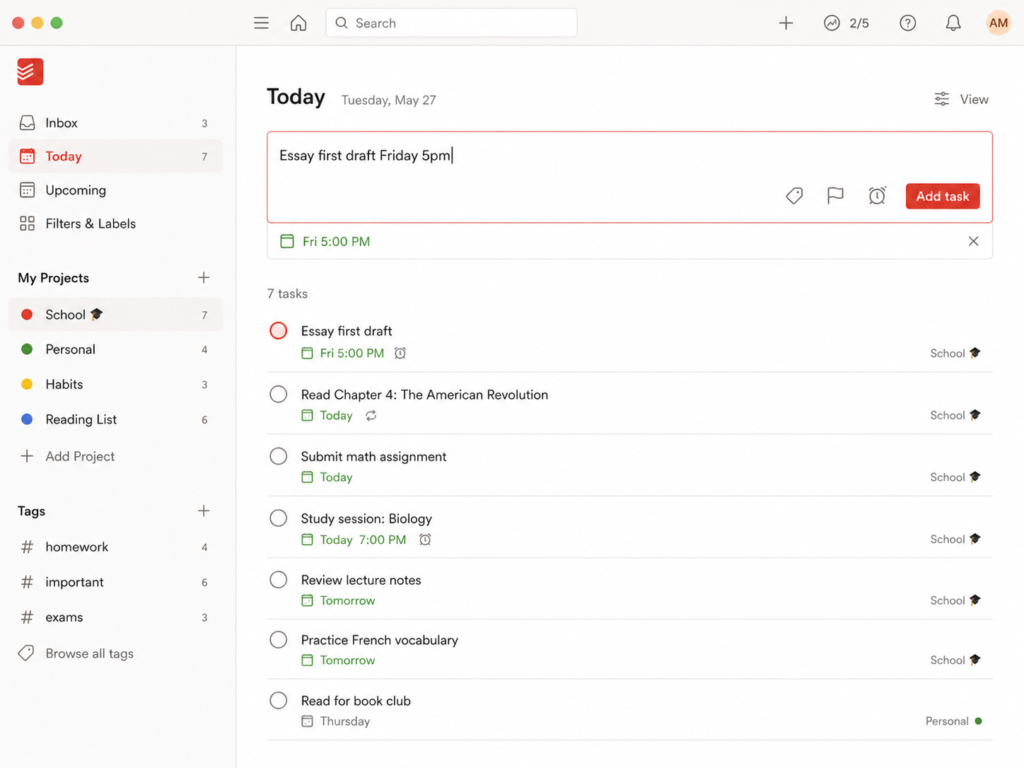Open Review lecture notes task title

pos(361,580)
